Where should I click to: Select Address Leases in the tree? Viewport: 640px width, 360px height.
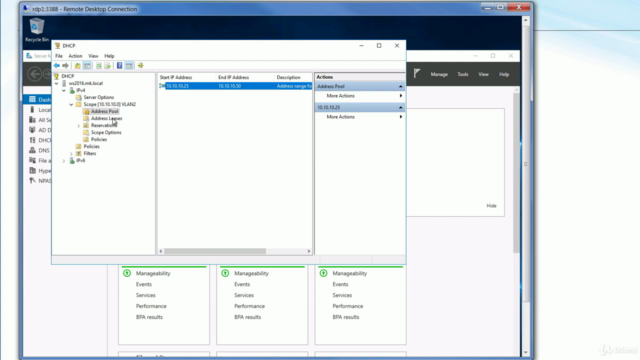click(x=107, y=118)
